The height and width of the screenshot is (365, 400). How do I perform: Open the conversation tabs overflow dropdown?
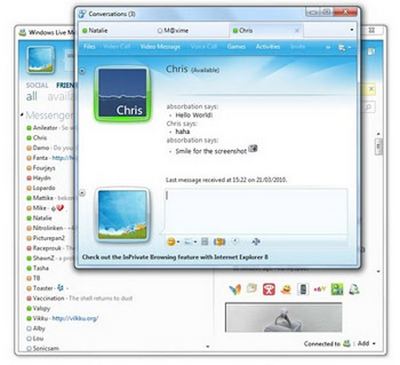351,30
